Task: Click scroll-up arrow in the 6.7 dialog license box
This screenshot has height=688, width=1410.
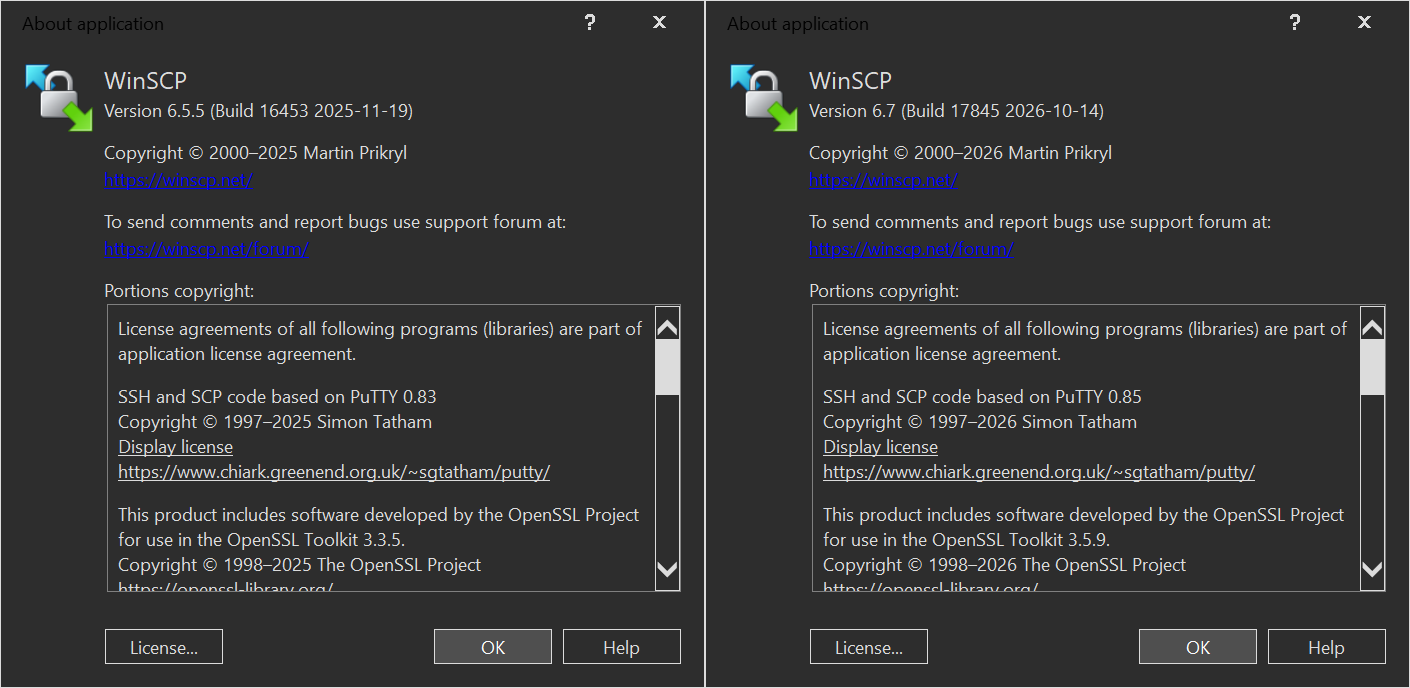Action: pyautogui.click(x=1372, y=327)
